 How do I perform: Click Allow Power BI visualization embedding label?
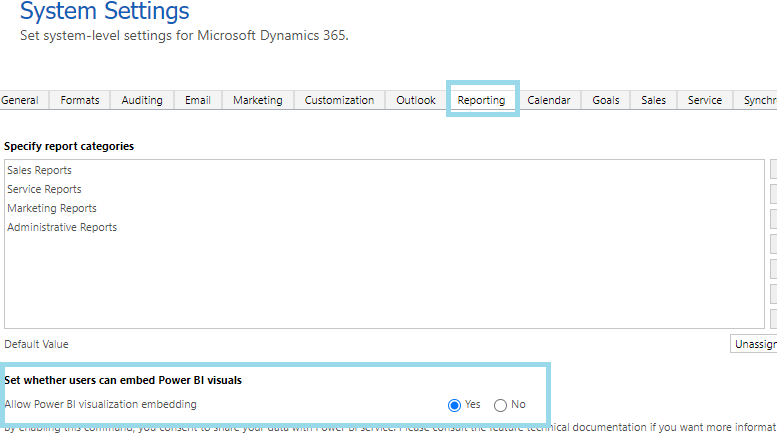click(100, 404)
